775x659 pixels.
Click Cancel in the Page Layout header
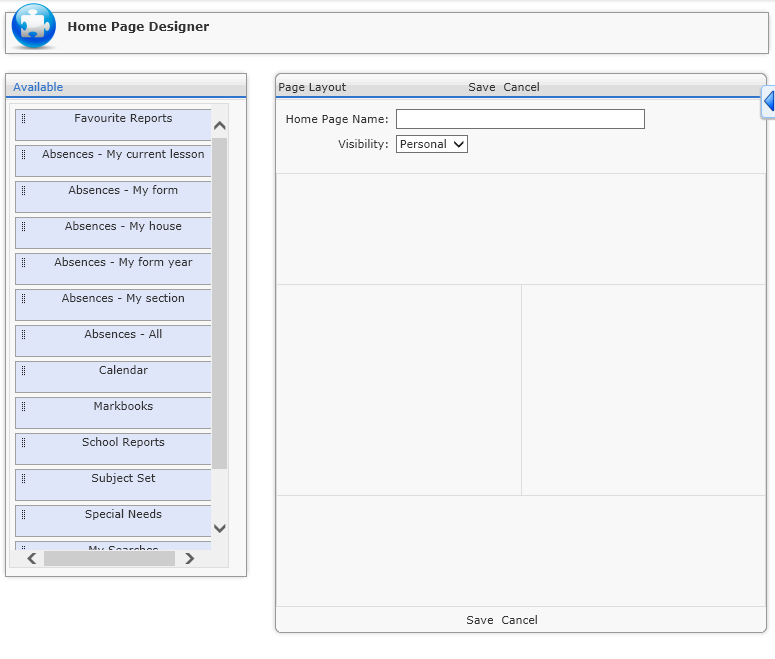[x=521, y=88]
